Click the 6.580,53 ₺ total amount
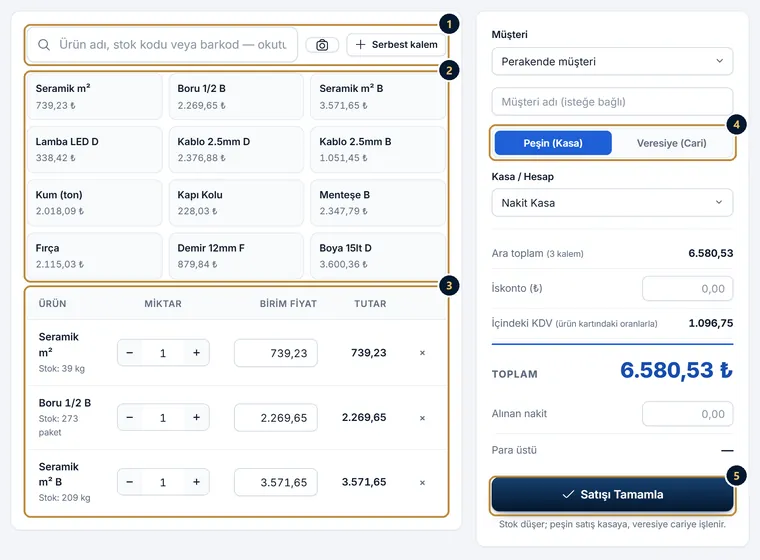This screenshot has width=760, height=560. [676, 370]
